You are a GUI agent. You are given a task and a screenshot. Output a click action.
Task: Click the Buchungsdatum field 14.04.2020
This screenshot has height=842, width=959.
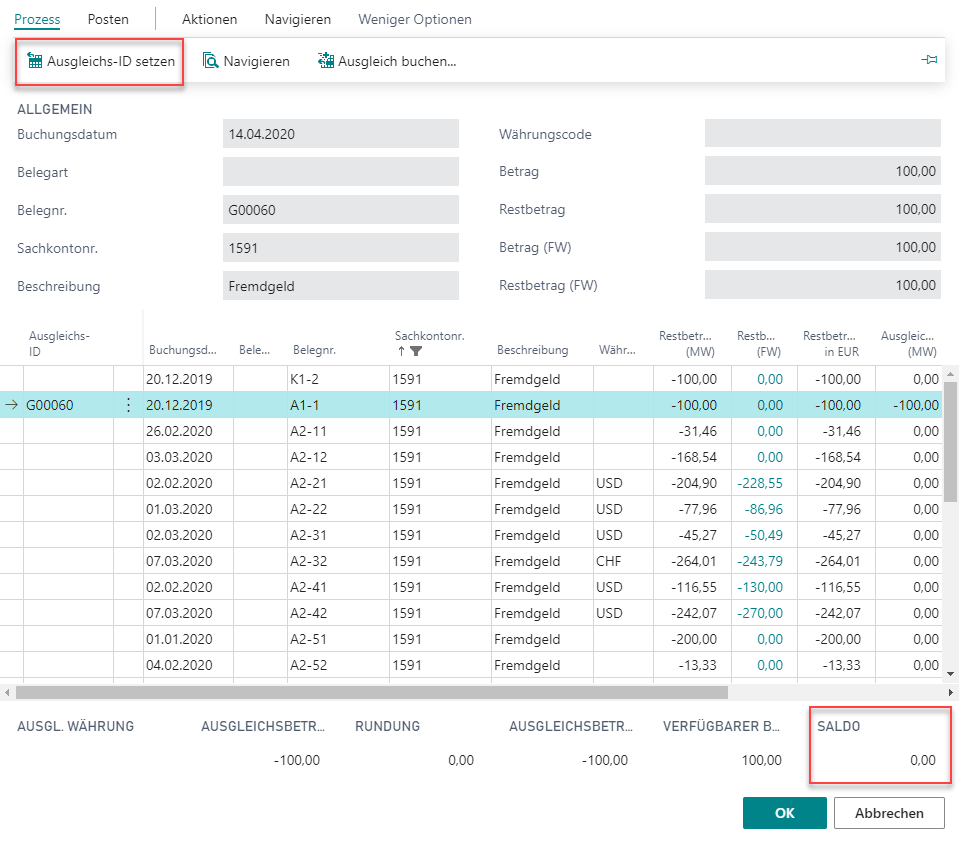point(341,134)
